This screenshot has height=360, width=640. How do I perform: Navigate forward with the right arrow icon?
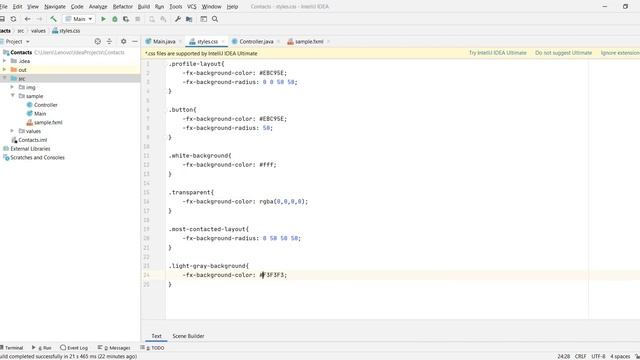[x=40, y=19]
